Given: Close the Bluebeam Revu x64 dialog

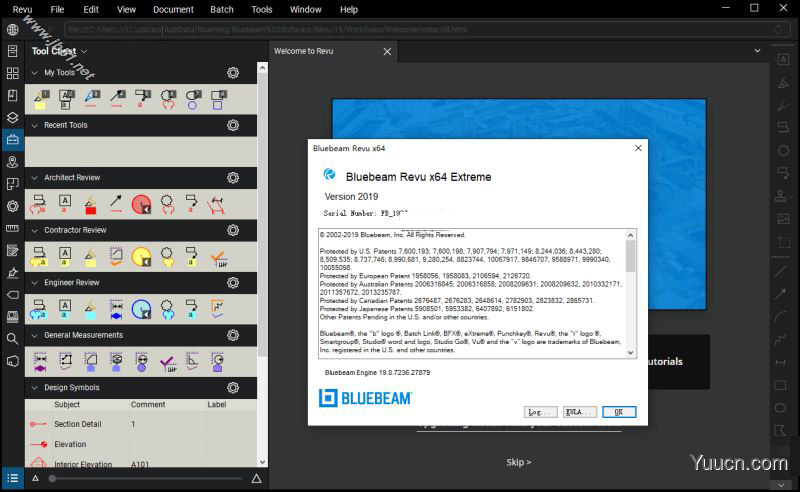Looking at the screenshot, I should tap(638, 148).
